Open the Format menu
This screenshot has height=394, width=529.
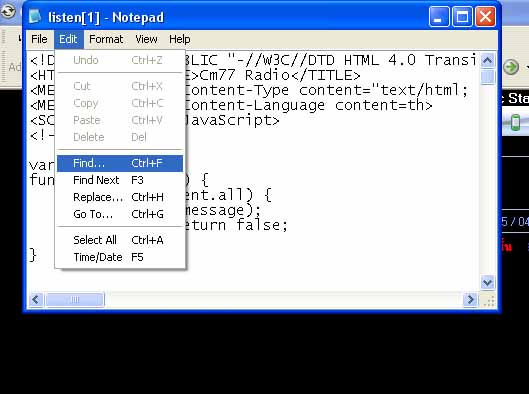[x=106, y=39]
